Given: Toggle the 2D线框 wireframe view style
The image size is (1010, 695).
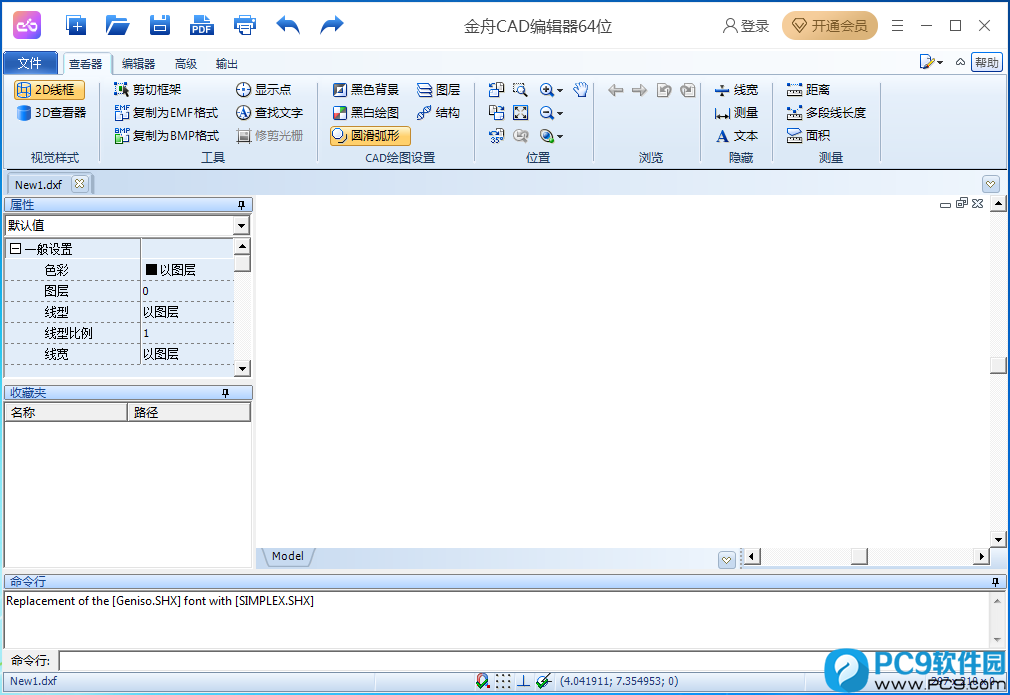Looking at the screenshot, I should pos(49,90).
